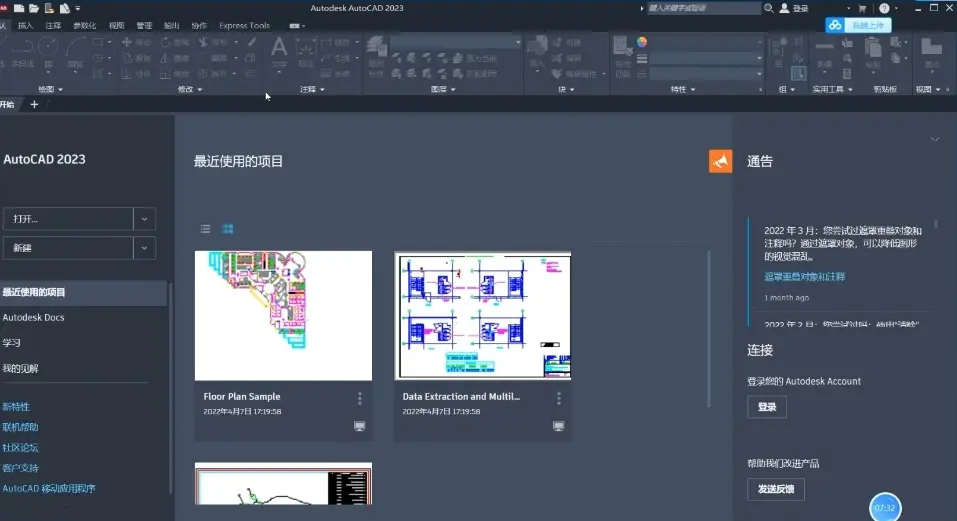
Task: Open the three-dot menu for Data Extraction card
Action: tap(558, 398)
